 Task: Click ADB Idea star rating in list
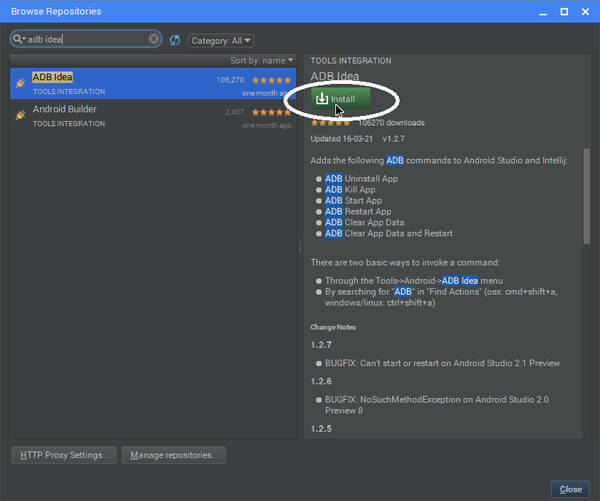click(x=271, y=80)
